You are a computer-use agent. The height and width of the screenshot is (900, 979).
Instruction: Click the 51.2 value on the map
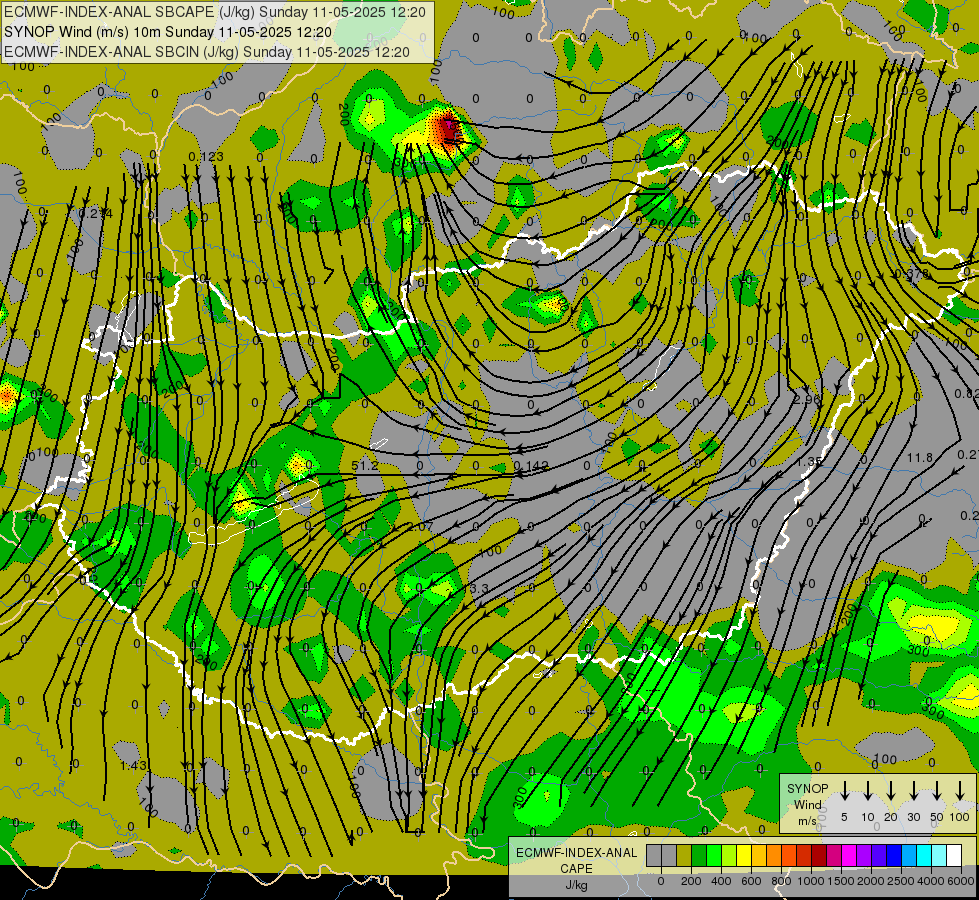(365, 465)
